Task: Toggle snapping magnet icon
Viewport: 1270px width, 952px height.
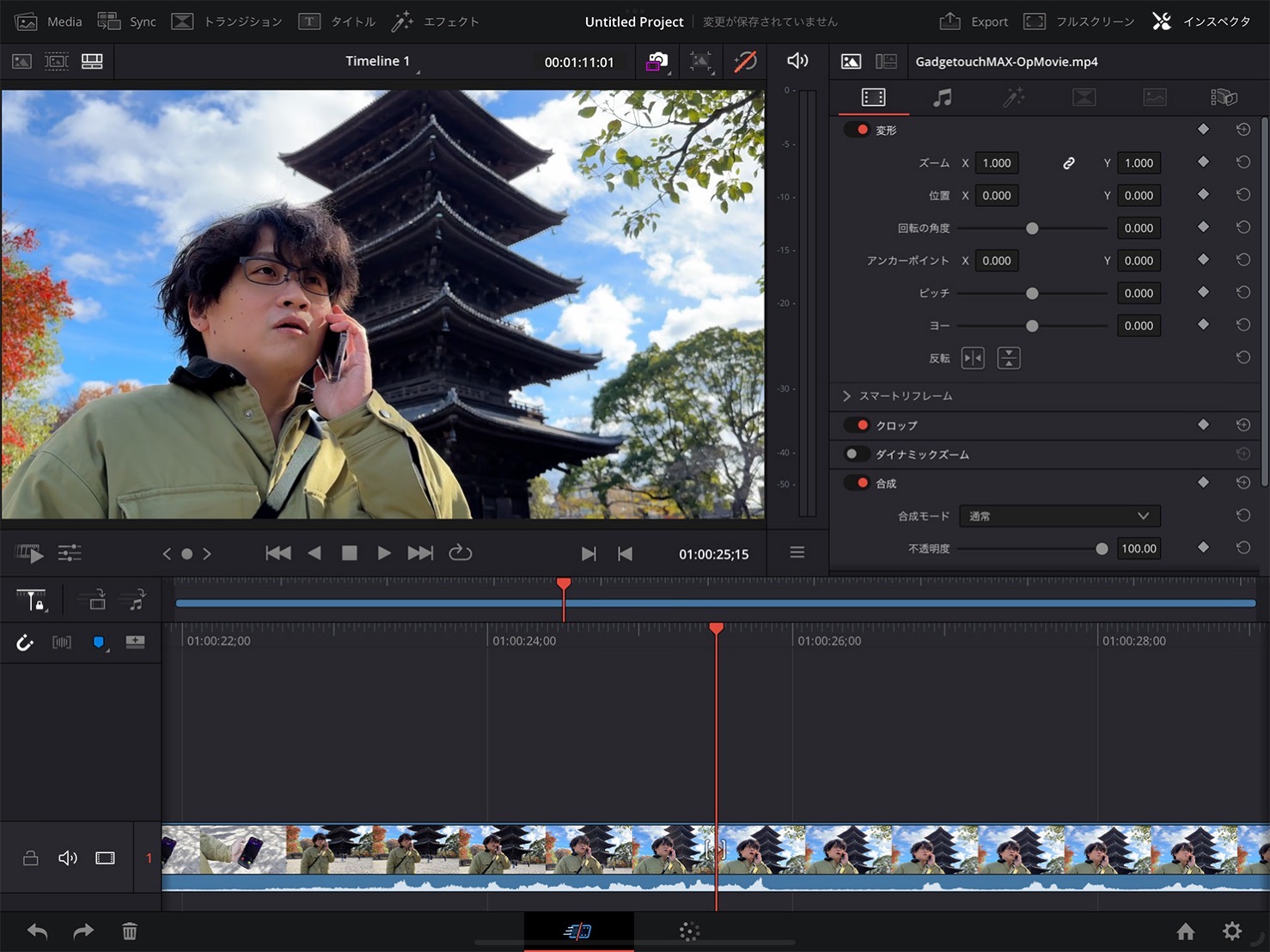Action: click(24, 643)
